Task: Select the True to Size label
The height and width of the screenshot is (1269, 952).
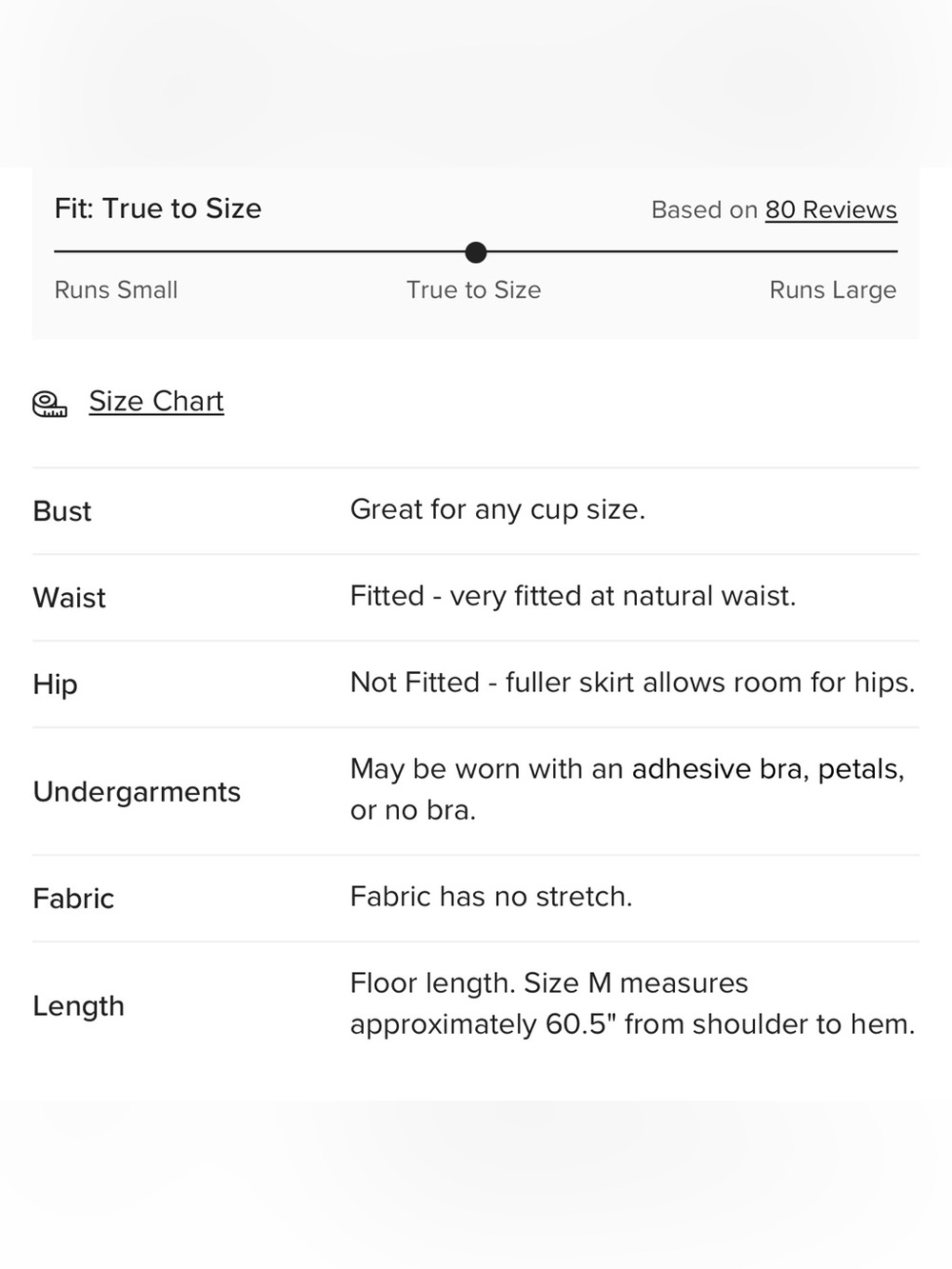Action: (x=474, y=290)
